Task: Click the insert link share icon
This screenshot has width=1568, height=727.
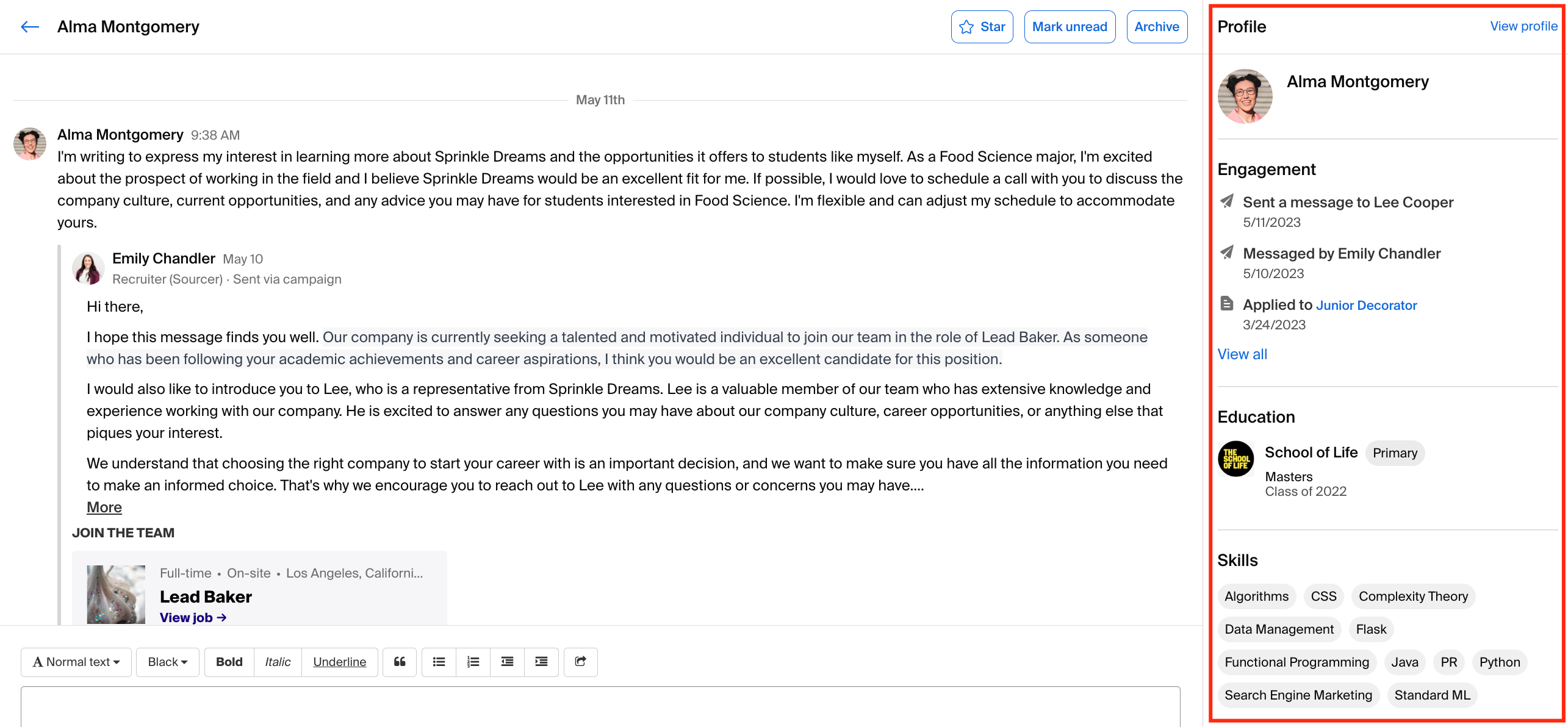Action: click(x=581, y=662)
